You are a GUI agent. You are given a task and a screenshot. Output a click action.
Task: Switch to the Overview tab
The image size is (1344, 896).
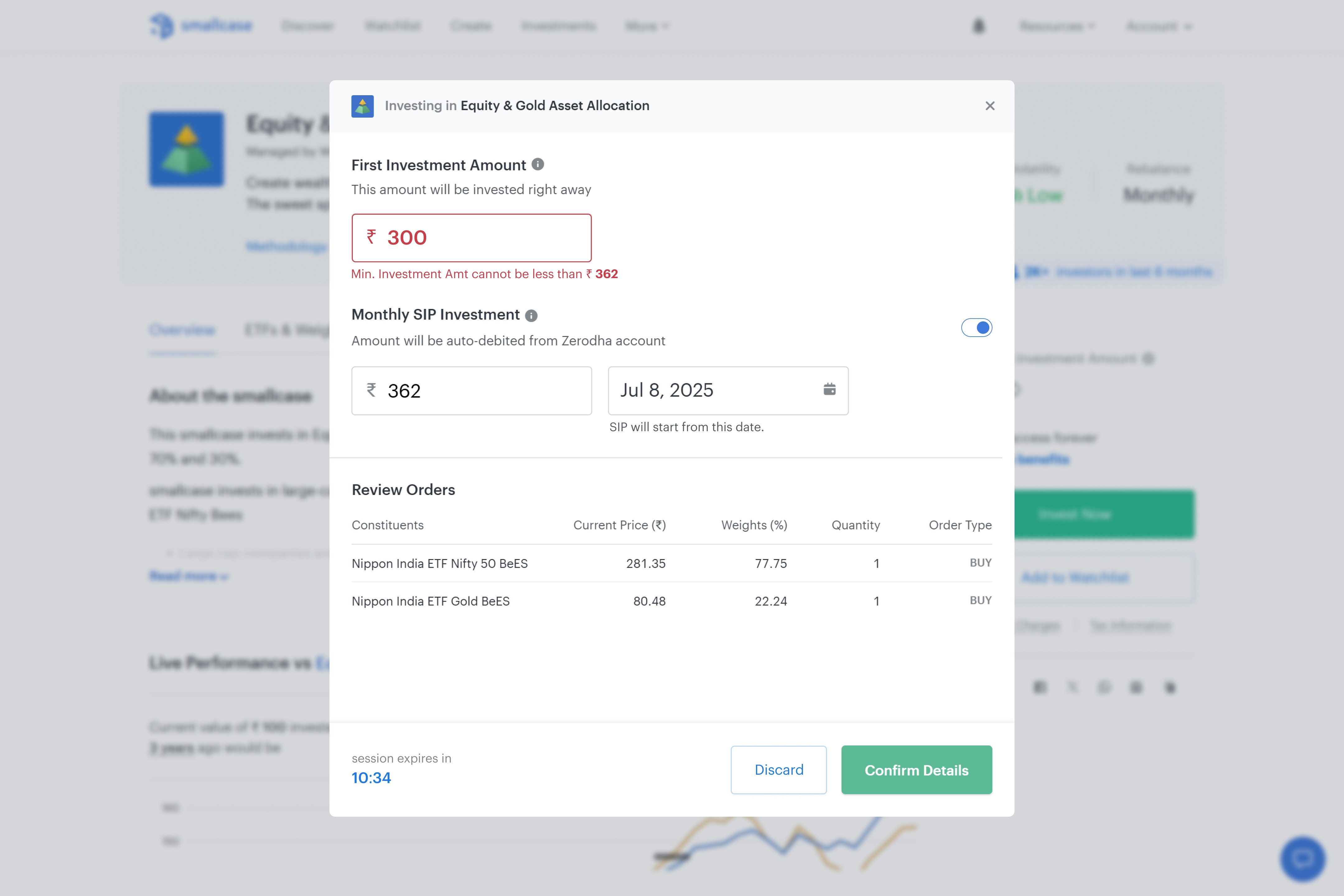(182, 330)
